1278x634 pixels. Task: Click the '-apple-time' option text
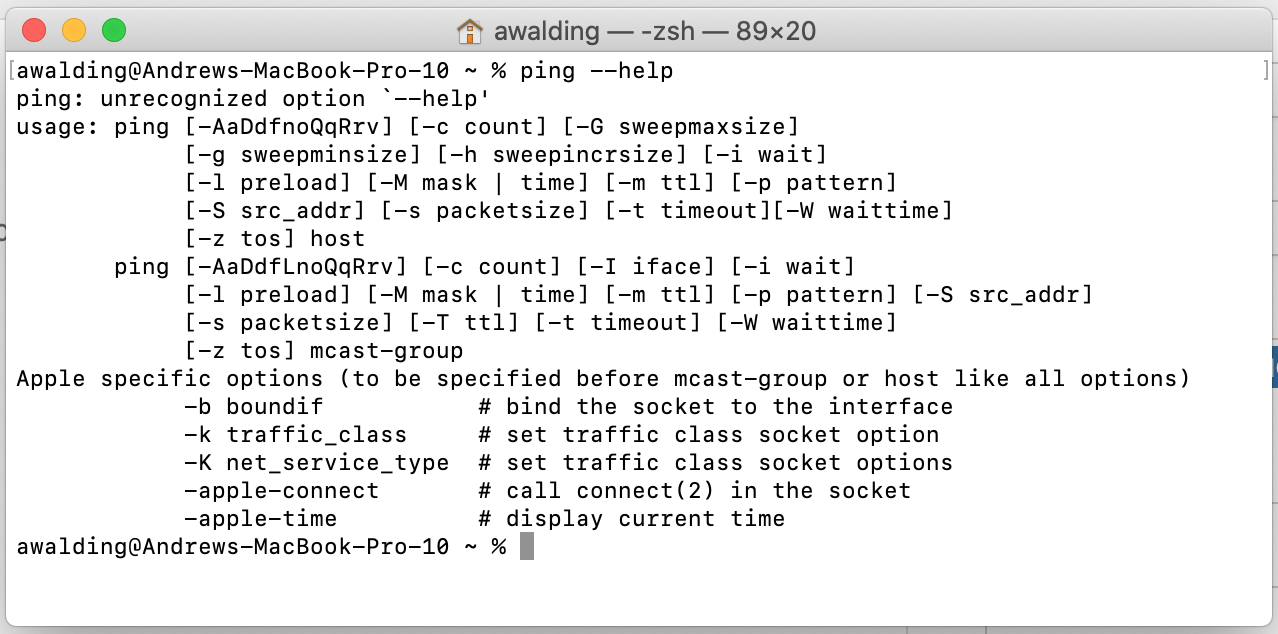(261, 518)
